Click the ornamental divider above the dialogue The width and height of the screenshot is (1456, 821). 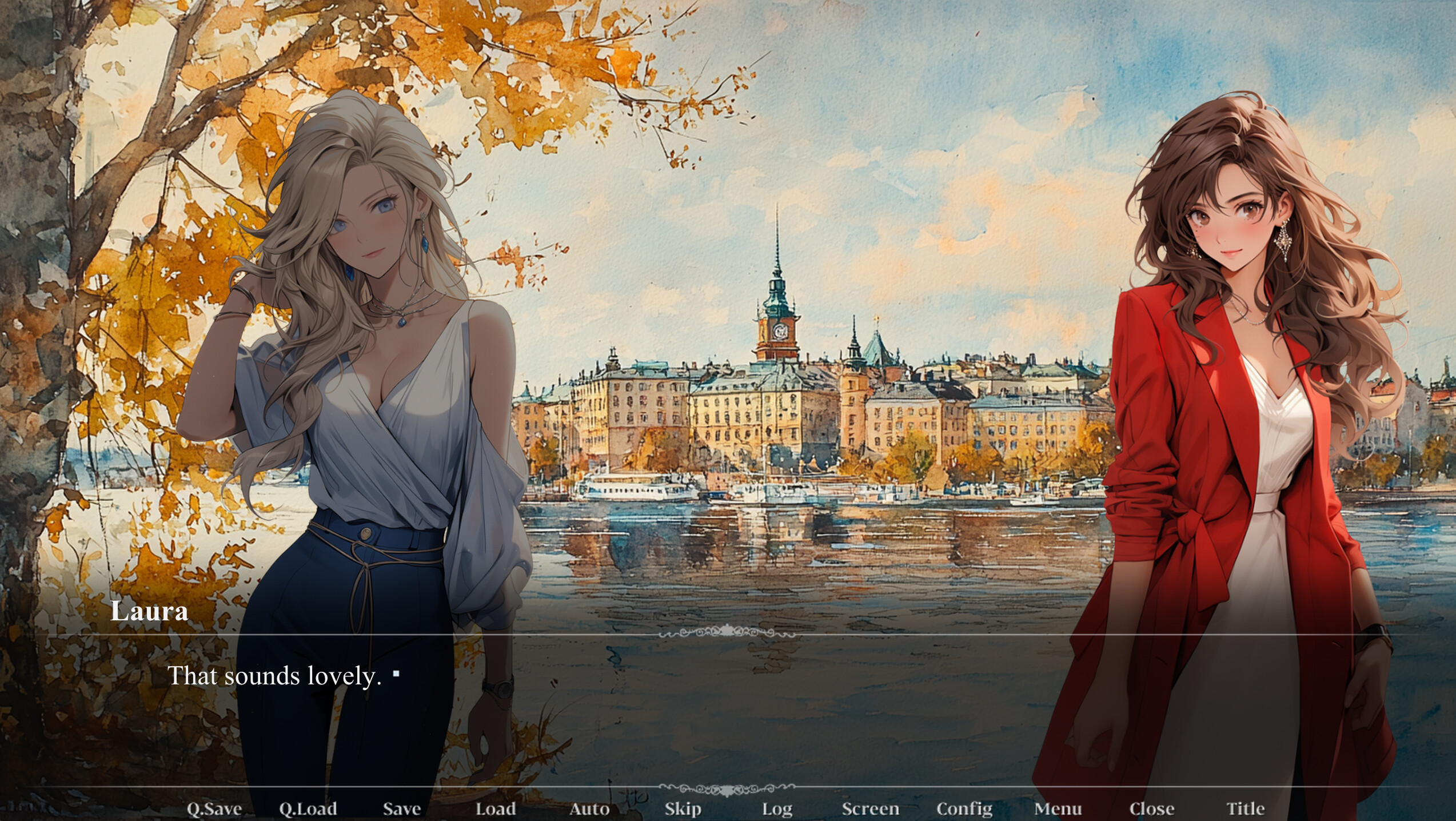coord(728,633)
